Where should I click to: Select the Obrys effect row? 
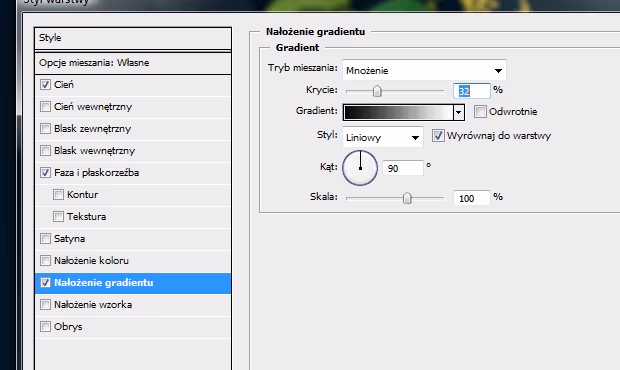point(133,327)
